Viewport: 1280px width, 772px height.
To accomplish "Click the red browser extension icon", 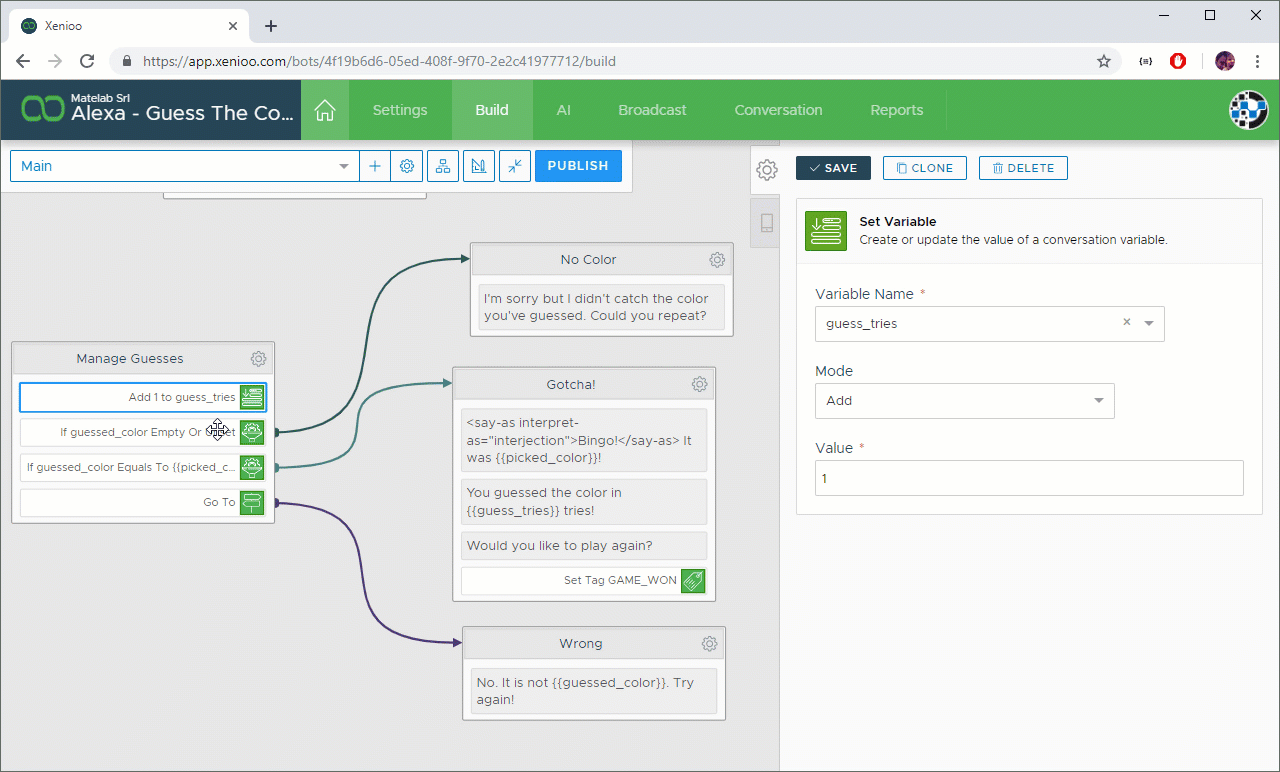I will 1178,61.
